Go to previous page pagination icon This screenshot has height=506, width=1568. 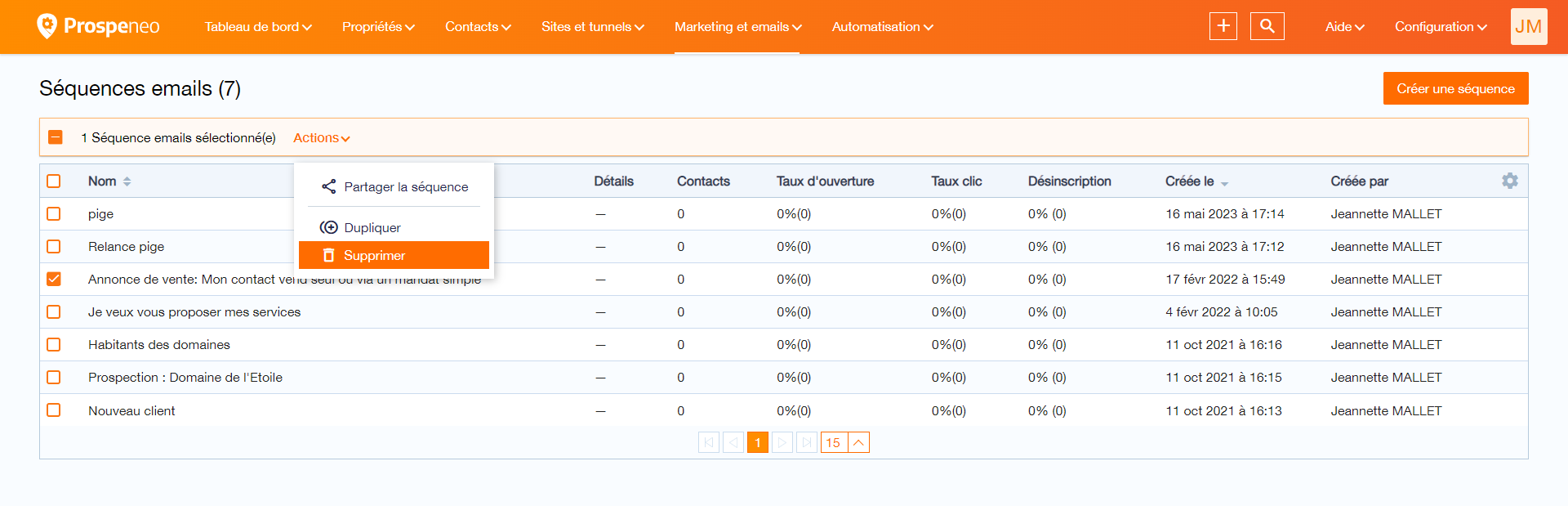pos(733,442)
